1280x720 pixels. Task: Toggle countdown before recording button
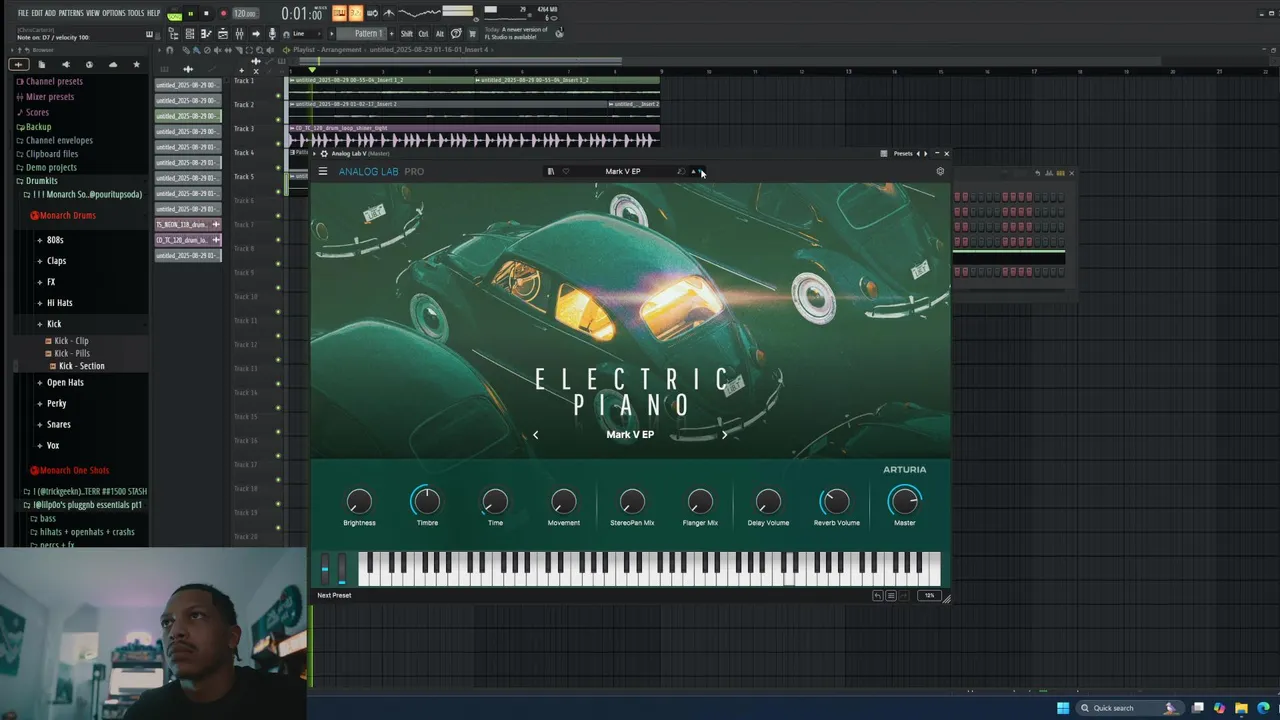(x=355, y=13)
